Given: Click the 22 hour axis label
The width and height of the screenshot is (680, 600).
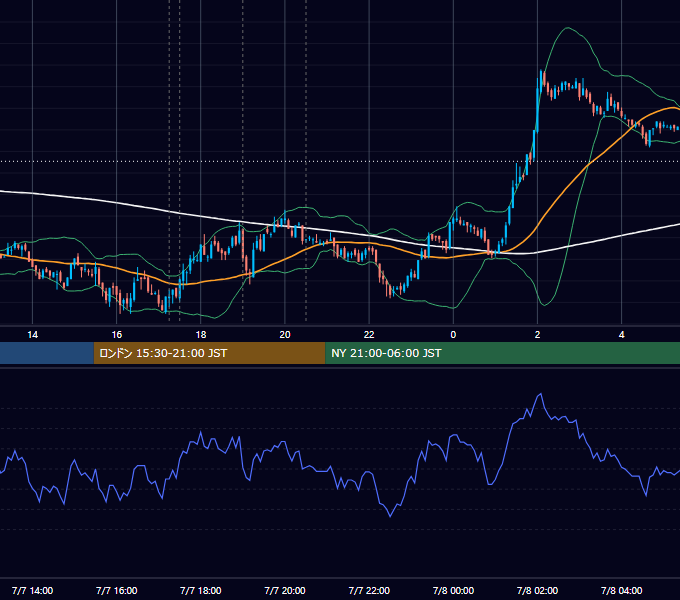Looking at the screenshot, I should [369, 335].
